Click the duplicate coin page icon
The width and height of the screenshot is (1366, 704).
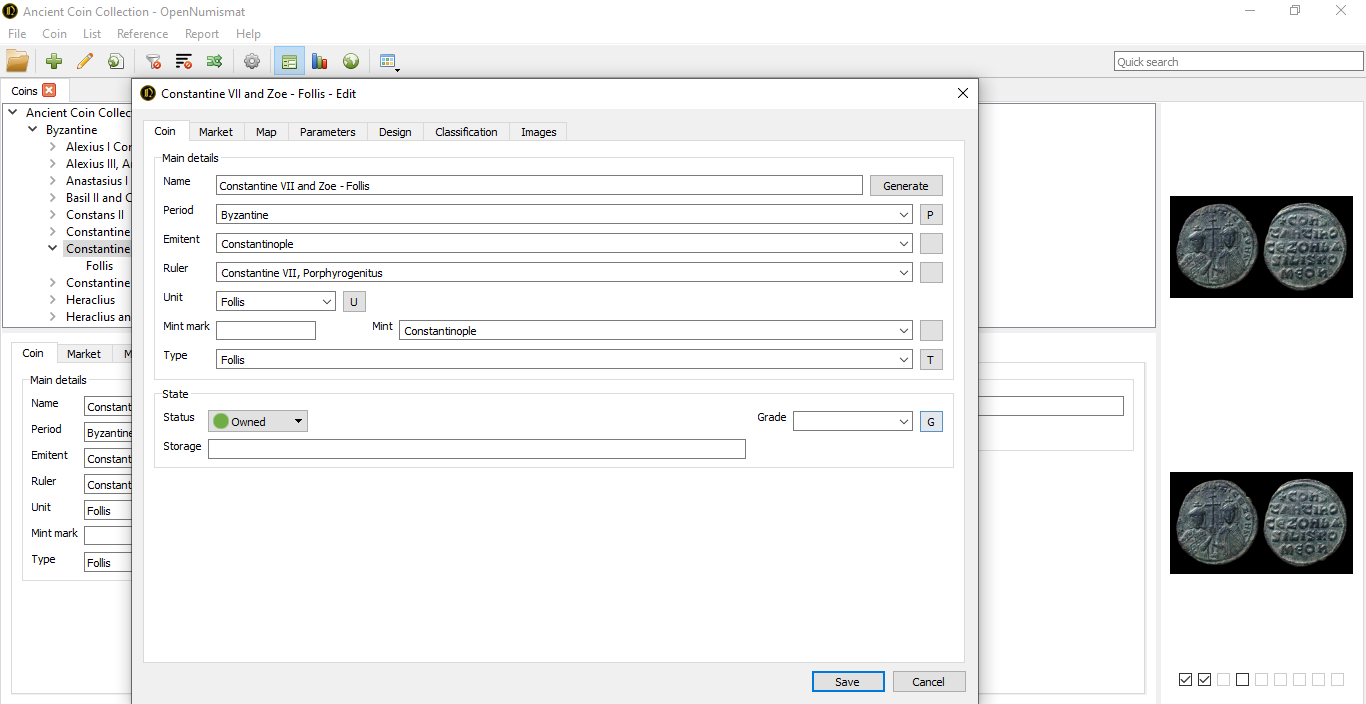click(x=116, y=61)
